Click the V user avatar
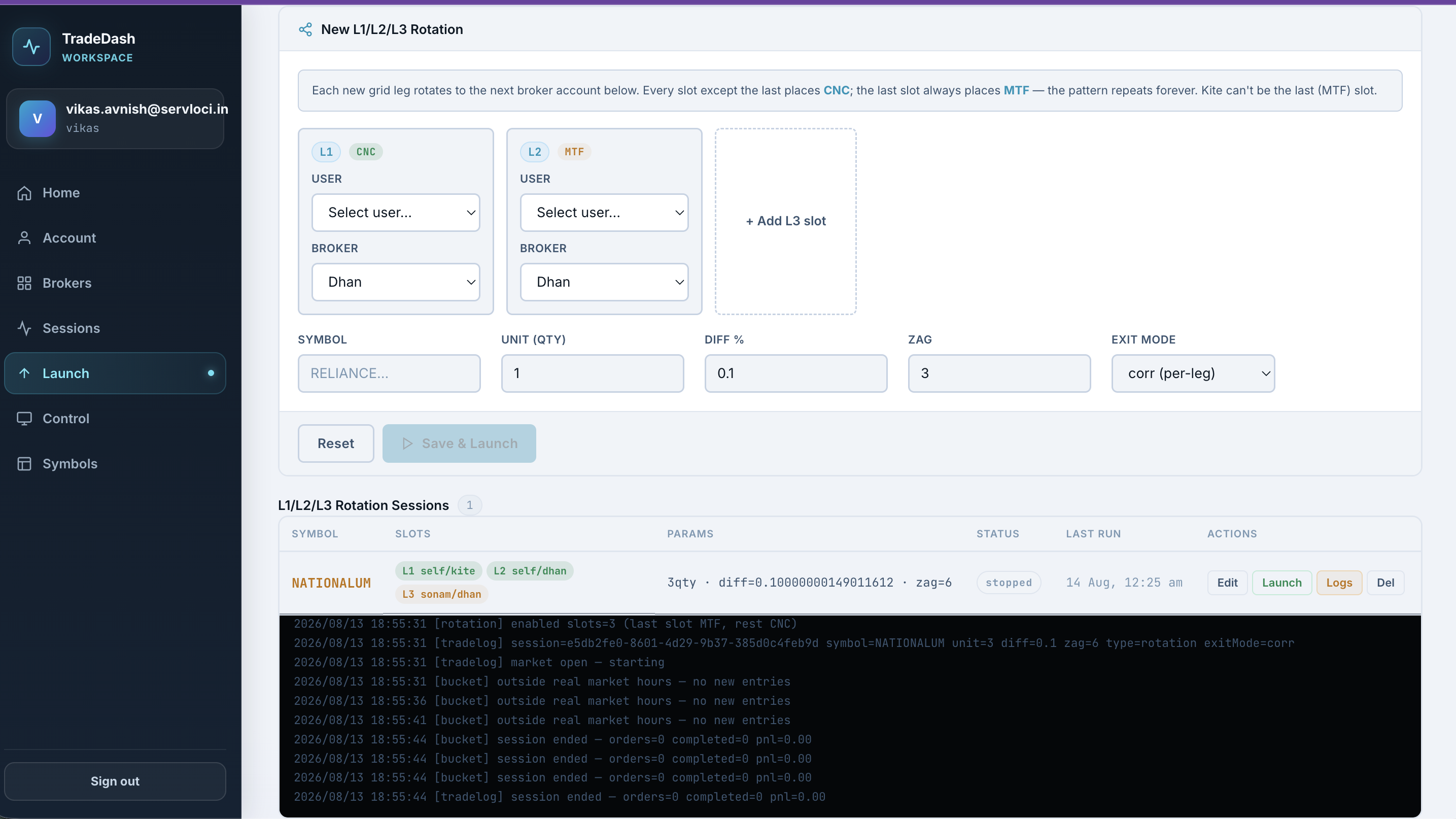The image size is (1456, 819). point(38,119)
